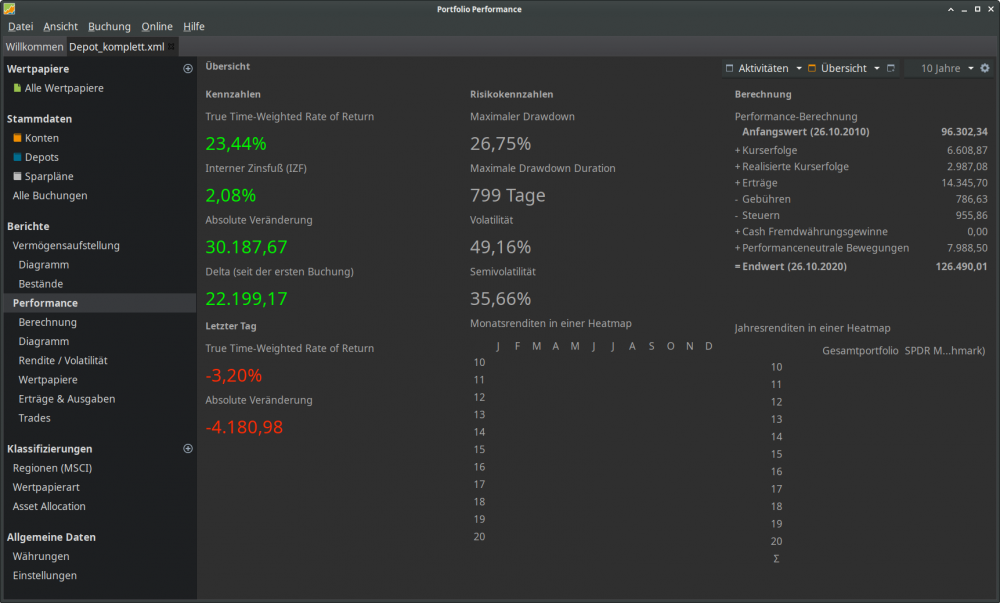Open the Online menu
This screenshot has width=1000, height=603.
point(157,26)
